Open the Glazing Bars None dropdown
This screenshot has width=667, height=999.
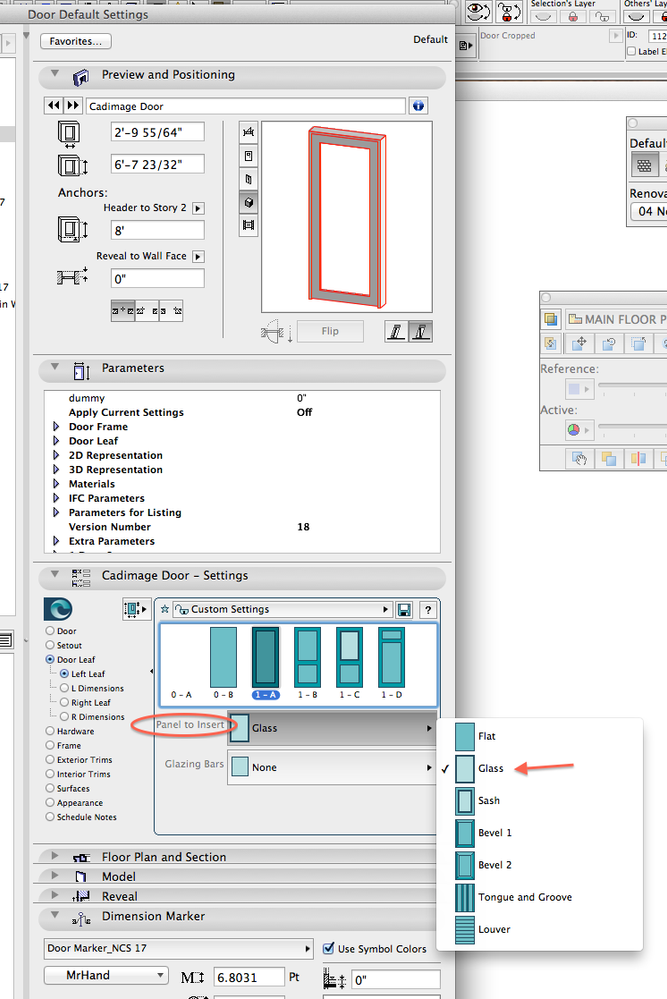coord(331,767)
